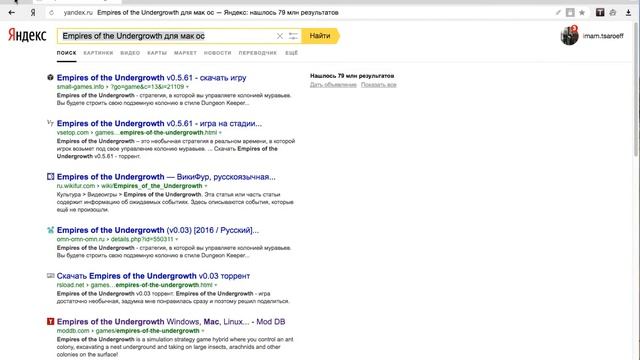Click 'Показать все' link

pos(378,85)
